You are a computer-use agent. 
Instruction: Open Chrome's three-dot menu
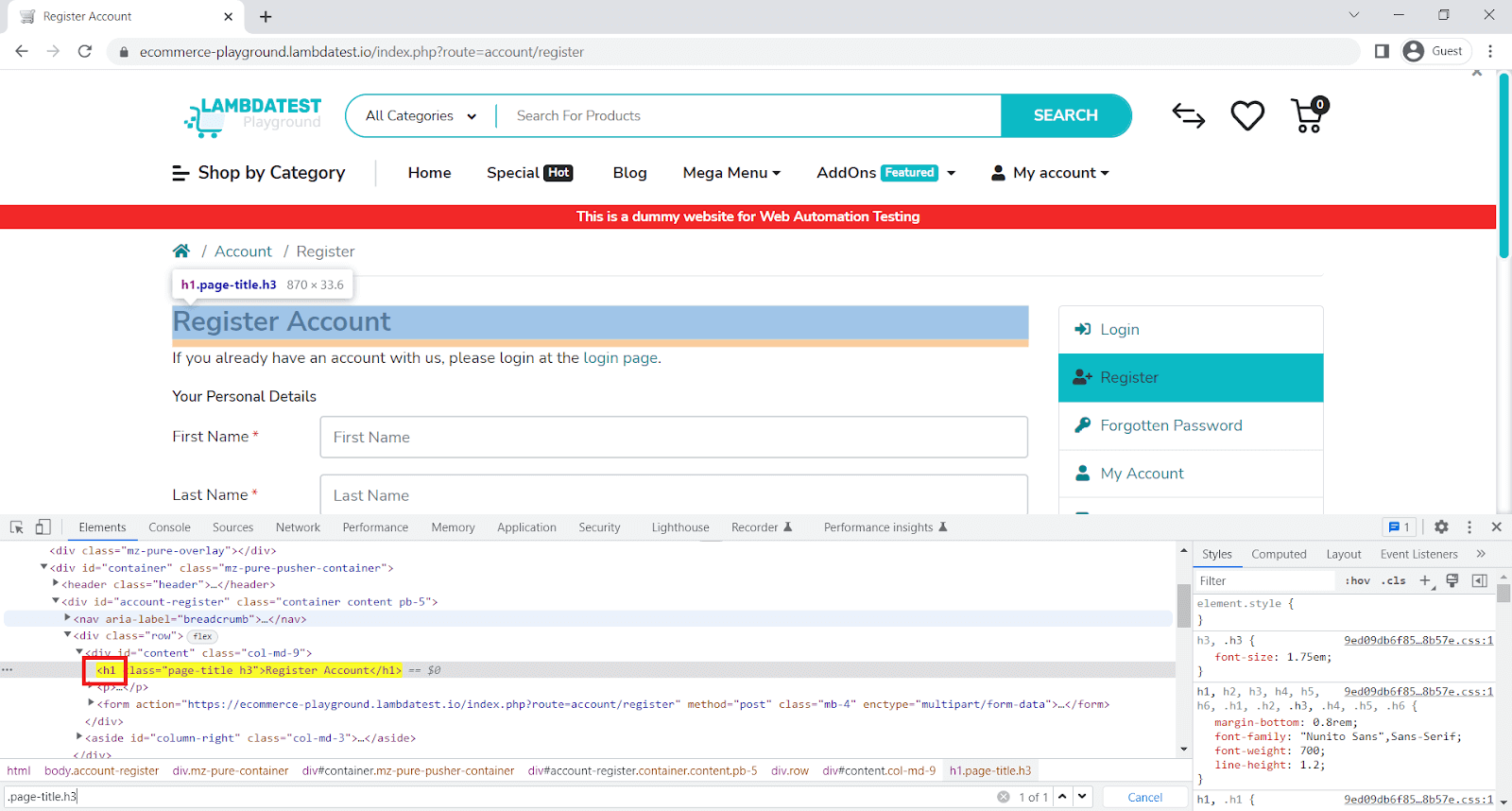coord(1490,51)
